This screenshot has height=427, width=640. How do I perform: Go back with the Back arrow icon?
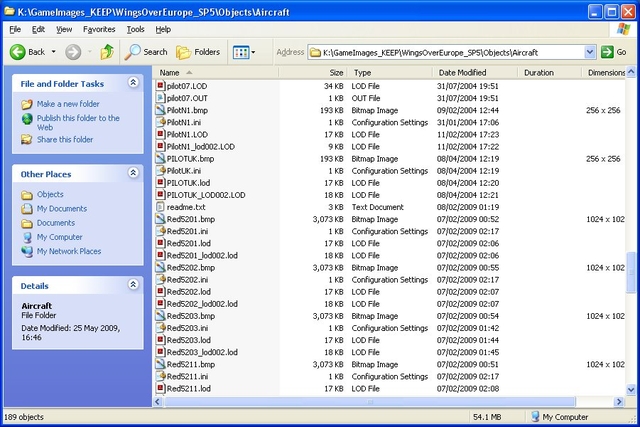click(x=18, y=52)
